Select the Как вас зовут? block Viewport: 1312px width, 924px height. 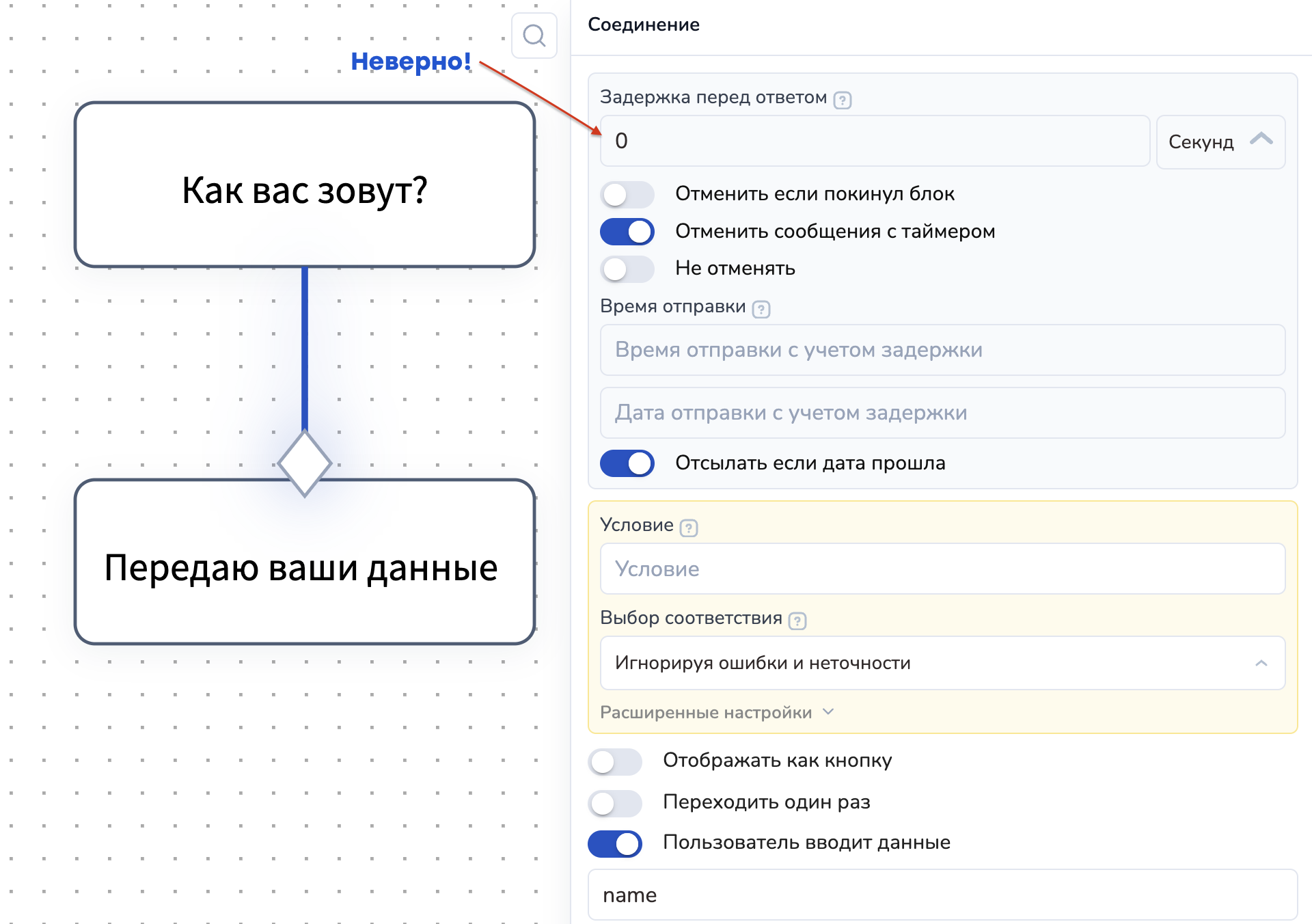point(305,185)
